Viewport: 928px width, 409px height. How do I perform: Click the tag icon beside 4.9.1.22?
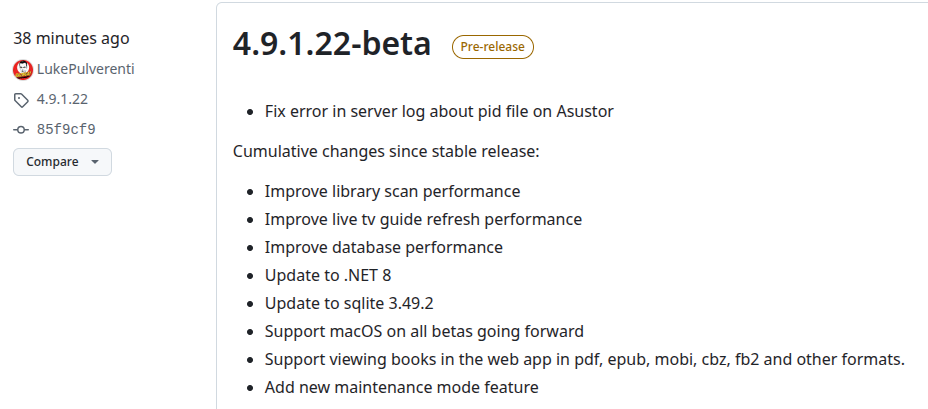[22, 99]
